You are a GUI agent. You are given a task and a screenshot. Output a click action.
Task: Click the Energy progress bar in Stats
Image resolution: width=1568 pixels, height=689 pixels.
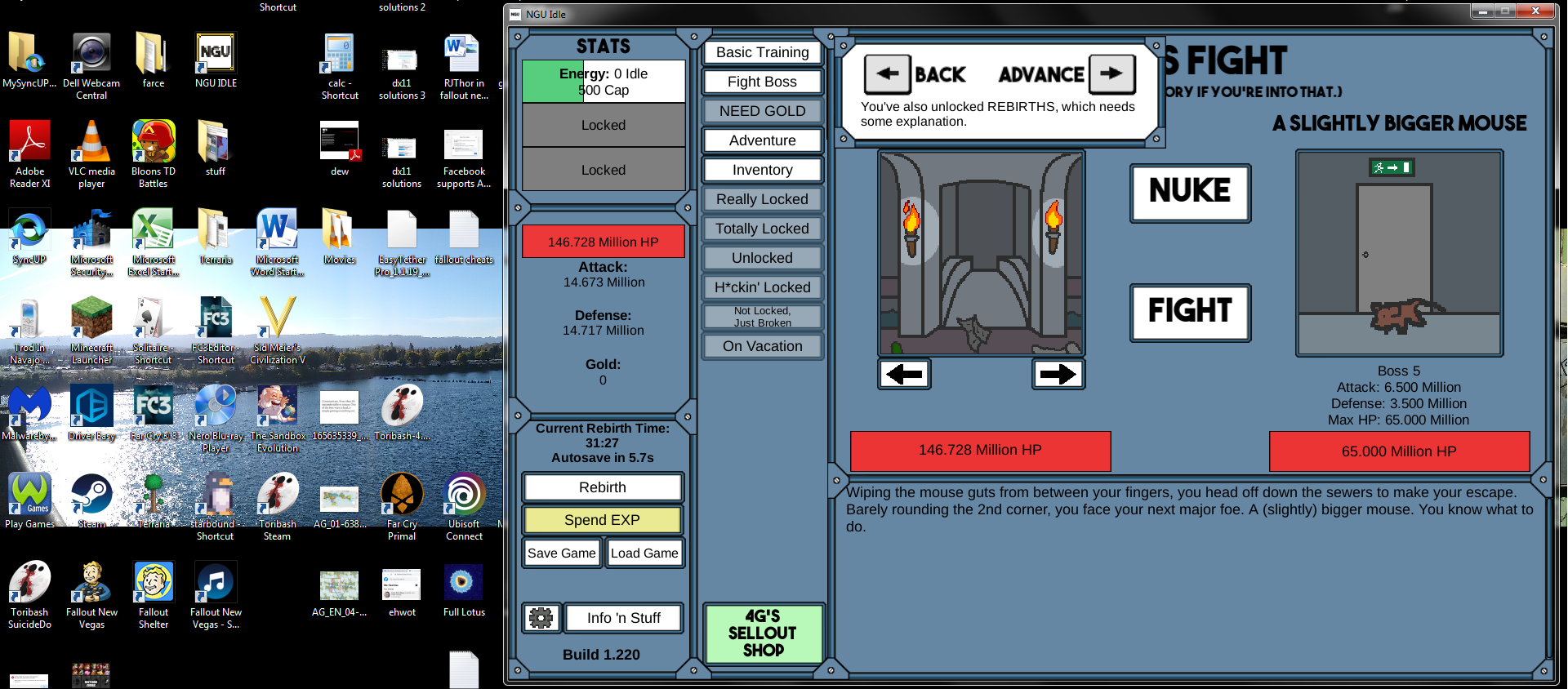coord(604,82)
